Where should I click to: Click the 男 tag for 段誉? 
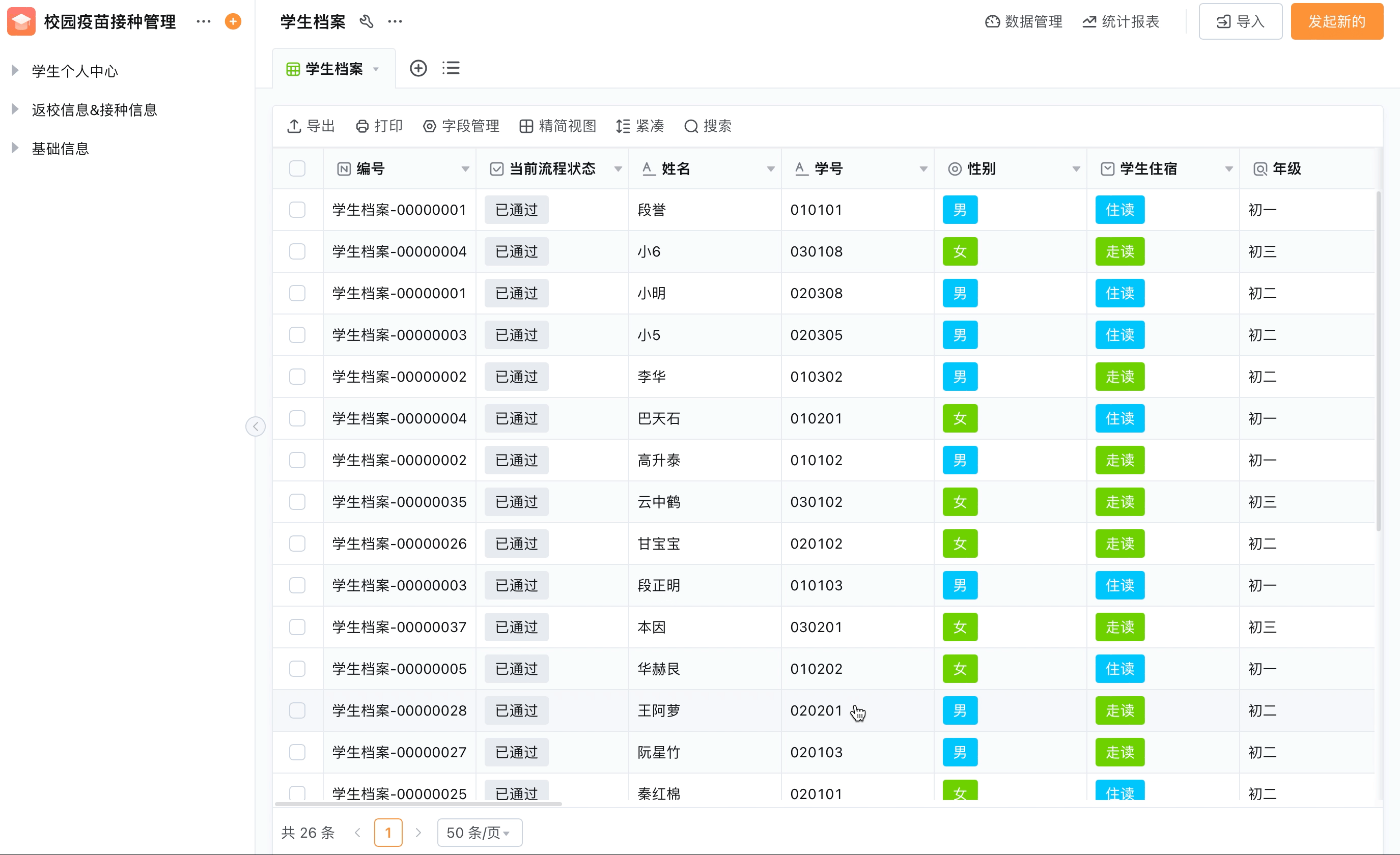click(960, 210)
